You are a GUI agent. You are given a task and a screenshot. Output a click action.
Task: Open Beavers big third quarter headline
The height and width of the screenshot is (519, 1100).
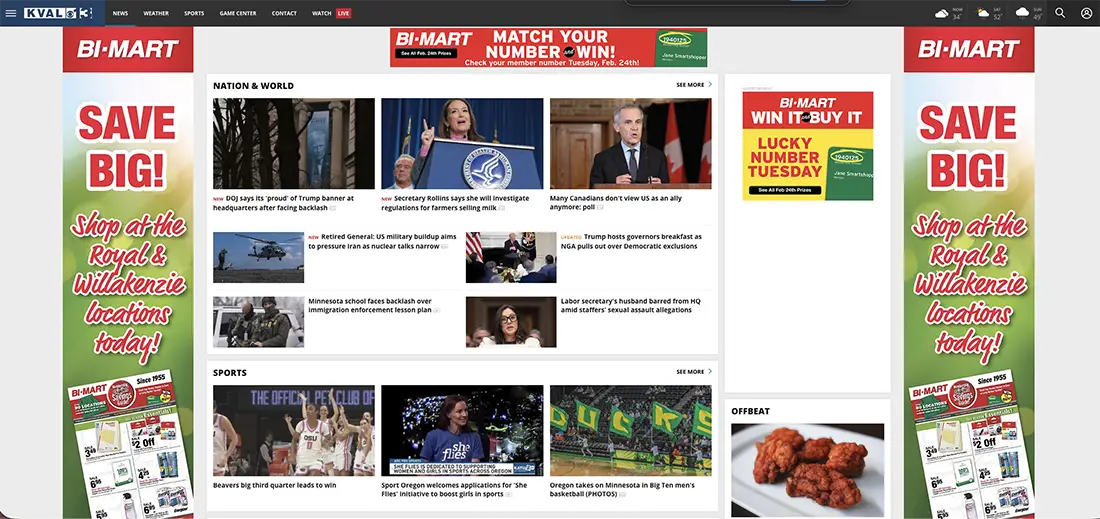[x=275, y=485]
